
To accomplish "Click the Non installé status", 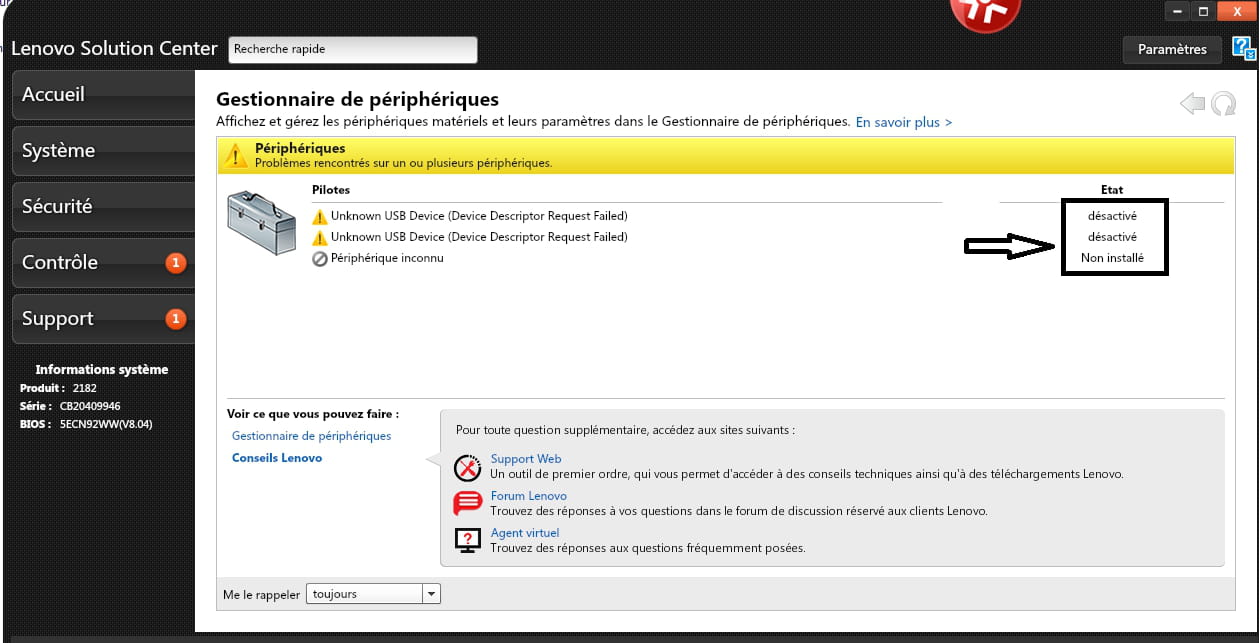I will 1112,258.
